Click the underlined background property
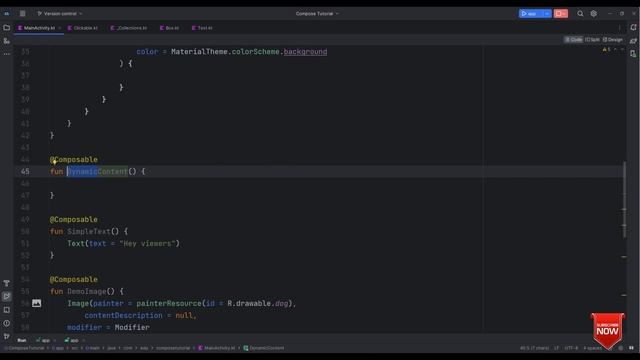 click(x=305, y=52)
